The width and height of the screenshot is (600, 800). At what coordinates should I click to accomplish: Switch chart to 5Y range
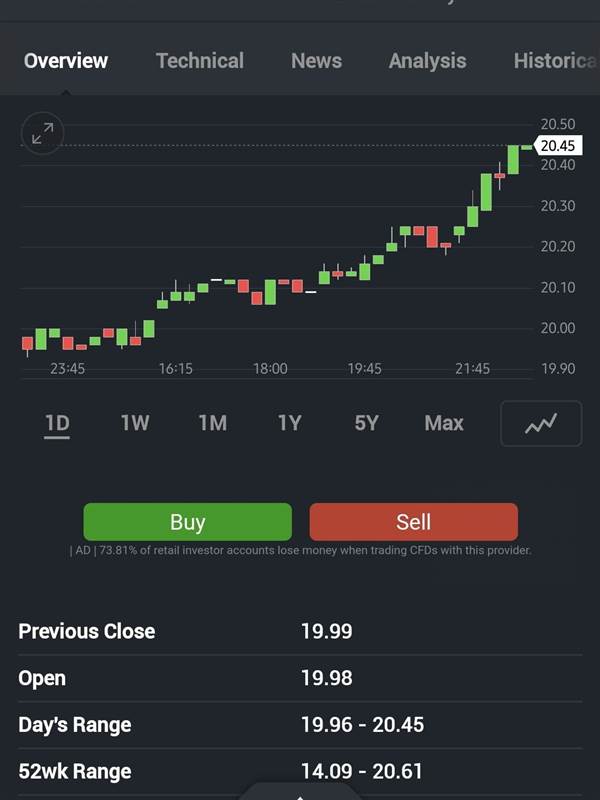[x=366, y=423]
